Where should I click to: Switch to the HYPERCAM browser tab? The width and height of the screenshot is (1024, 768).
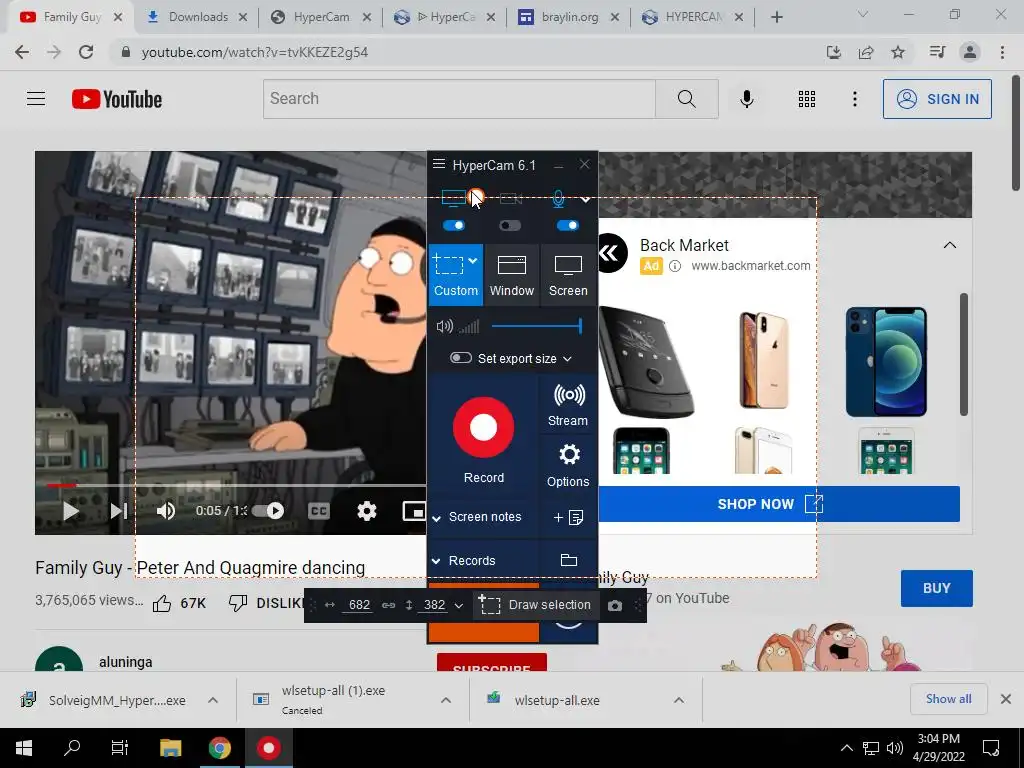[x=693, y=17]
